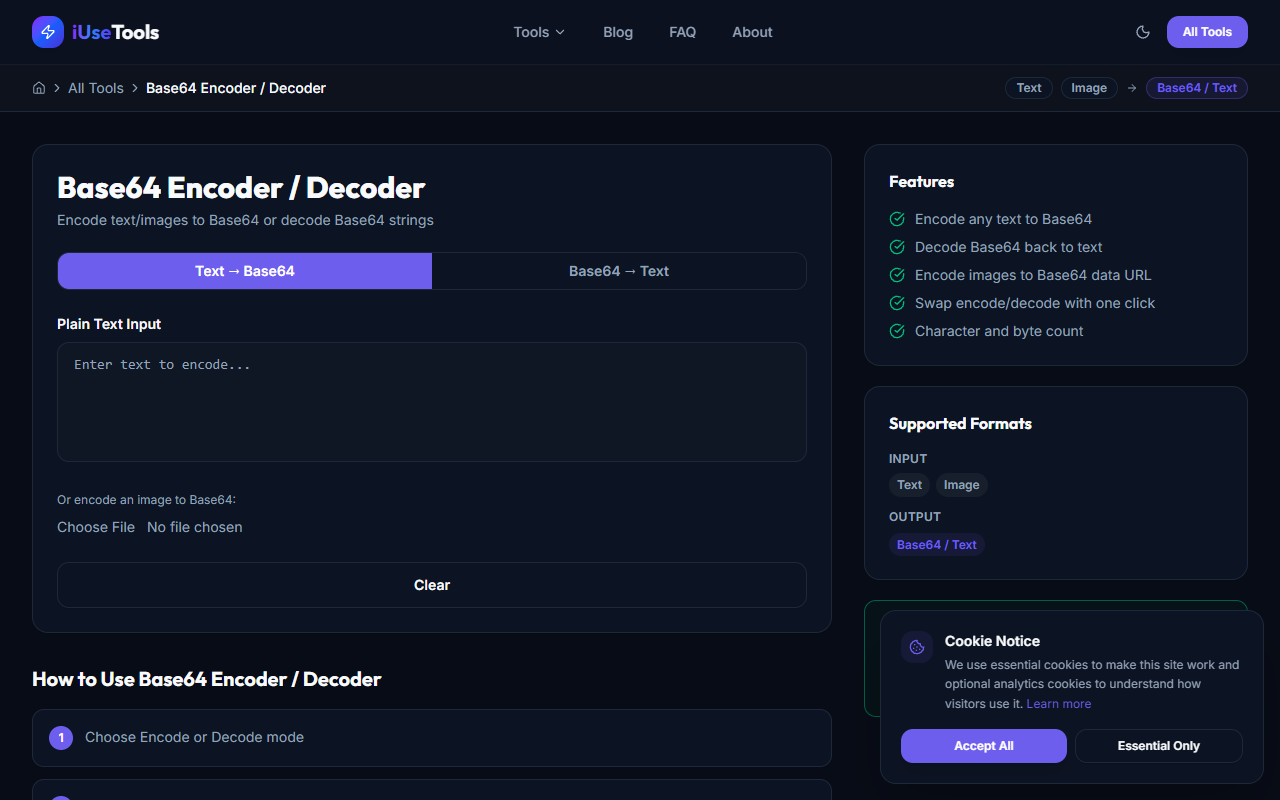1280x800 pixels.
Task: Click inside the plain text input area
Action: 431,400
